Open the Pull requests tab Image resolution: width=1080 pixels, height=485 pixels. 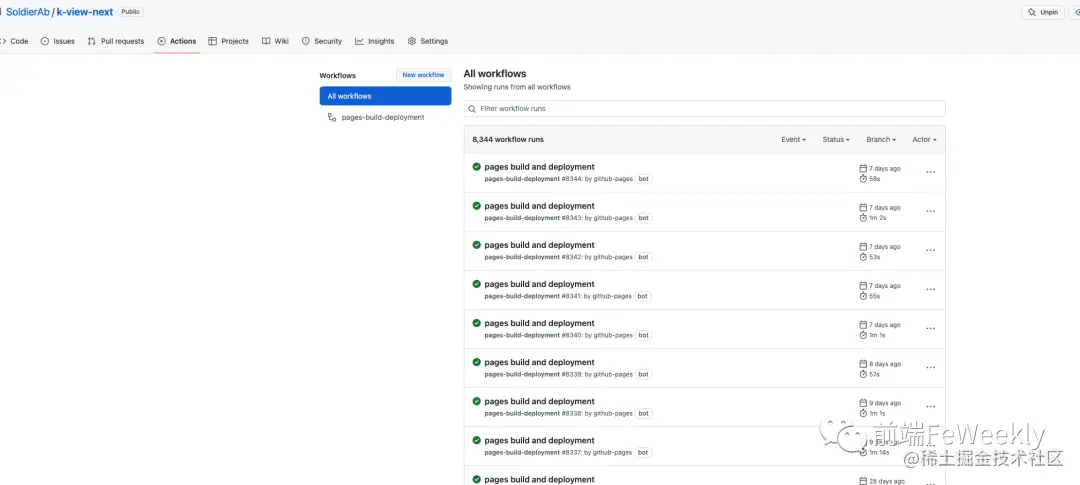pos(116,41)
